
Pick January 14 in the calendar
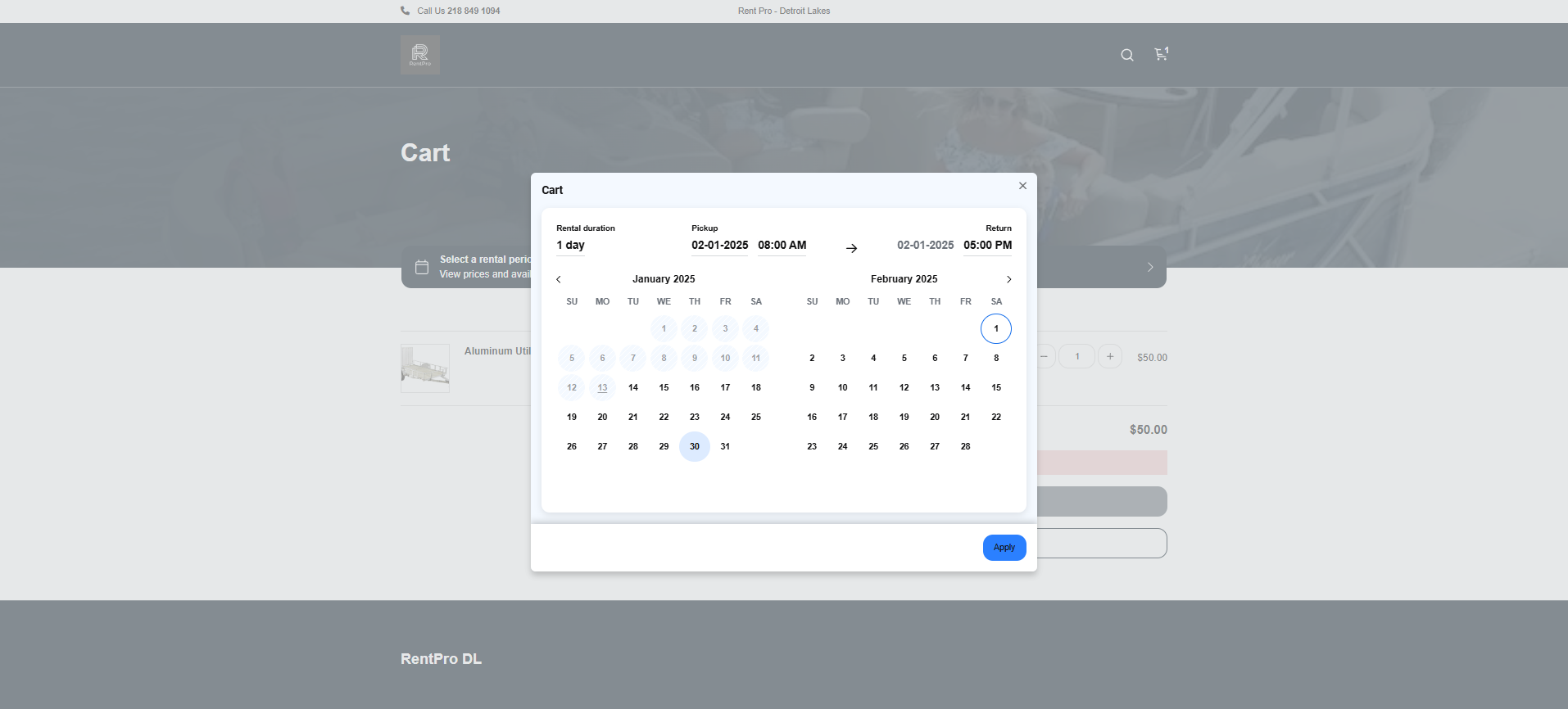coord(633,388)
